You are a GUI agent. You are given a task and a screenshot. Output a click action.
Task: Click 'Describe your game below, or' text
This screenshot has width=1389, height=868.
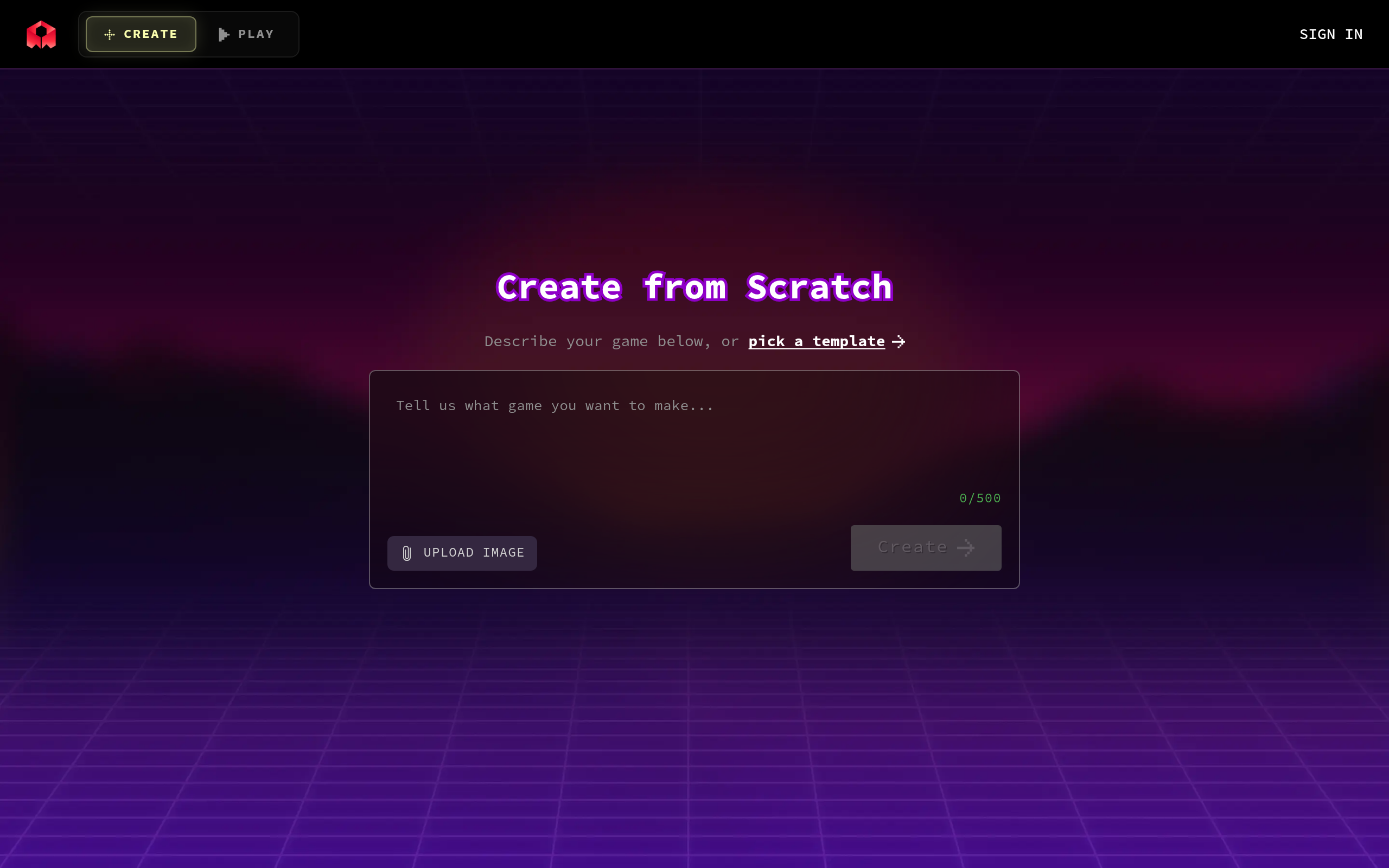[611, 342]
